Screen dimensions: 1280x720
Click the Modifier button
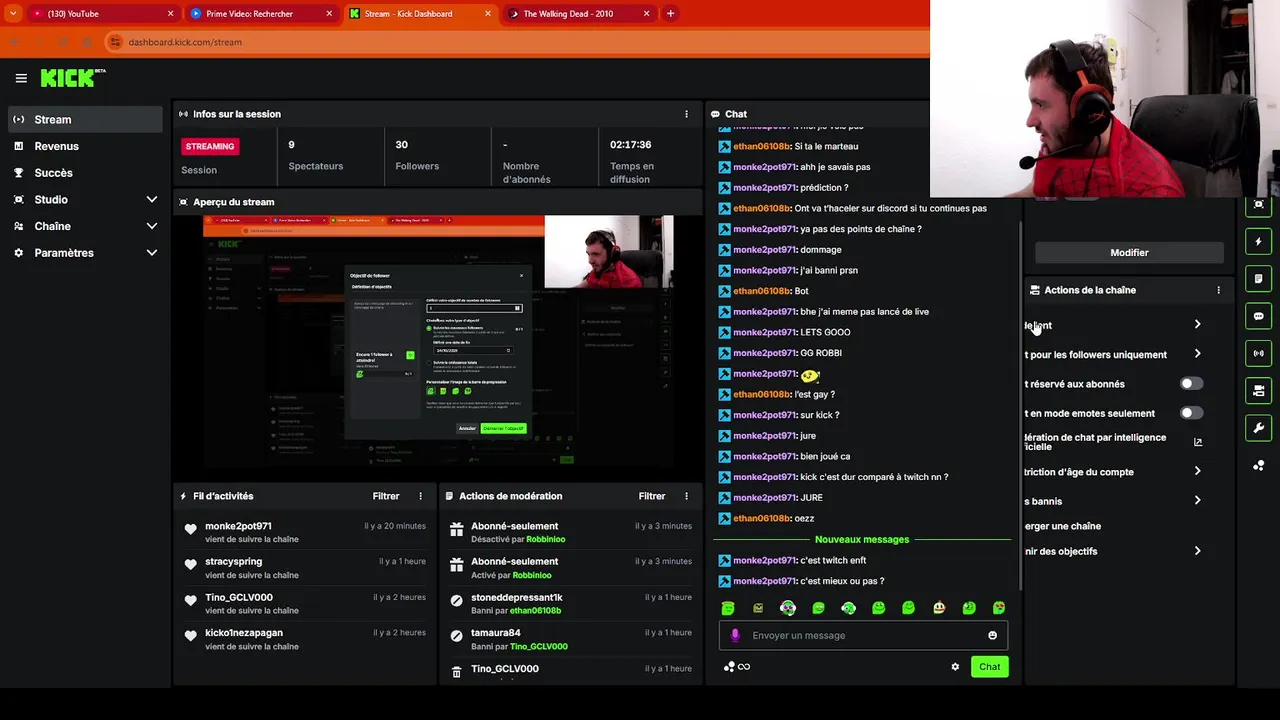click(1129, 253)
